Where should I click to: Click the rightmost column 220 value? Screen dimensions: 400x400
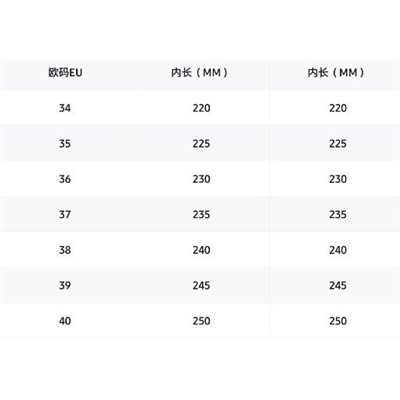click(x=338, y=108)
